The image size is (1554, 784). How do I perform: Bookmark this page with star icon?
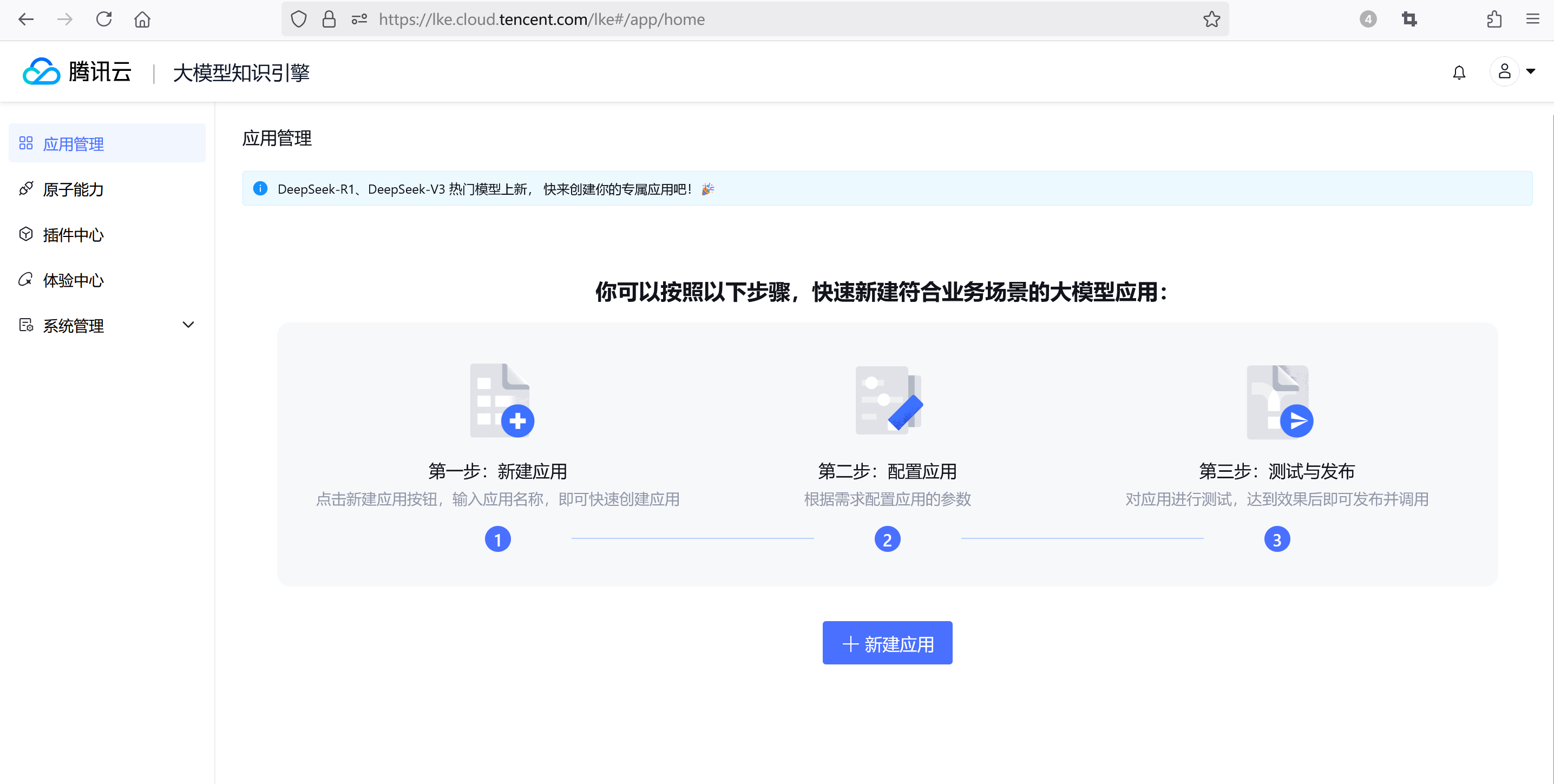pyautogui.click(x=1211, y=19)
